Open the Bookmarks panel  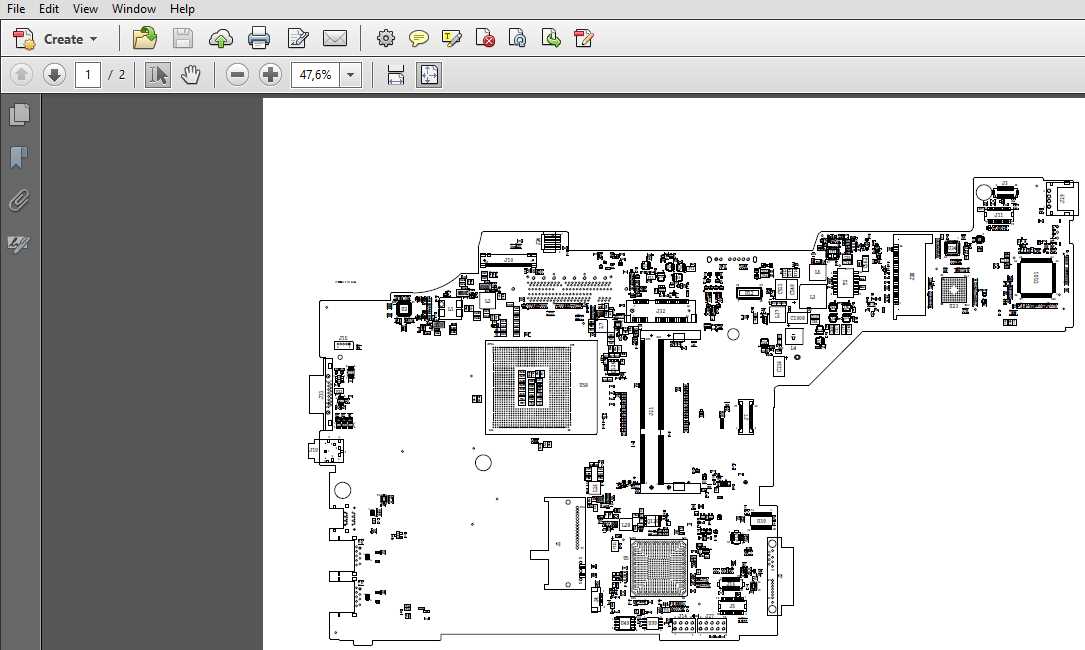tap(19, 158)
